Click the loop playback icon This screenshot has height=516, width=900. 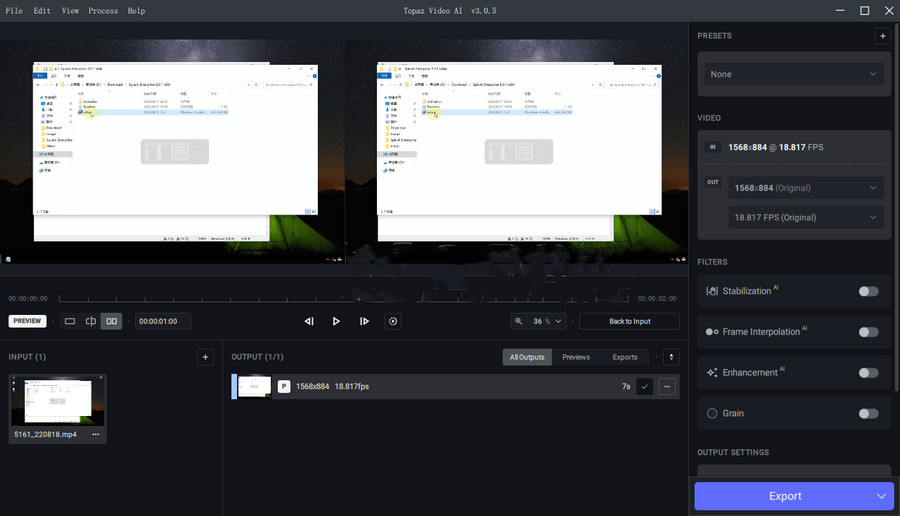pyautogui.click(x=393, y=321)
